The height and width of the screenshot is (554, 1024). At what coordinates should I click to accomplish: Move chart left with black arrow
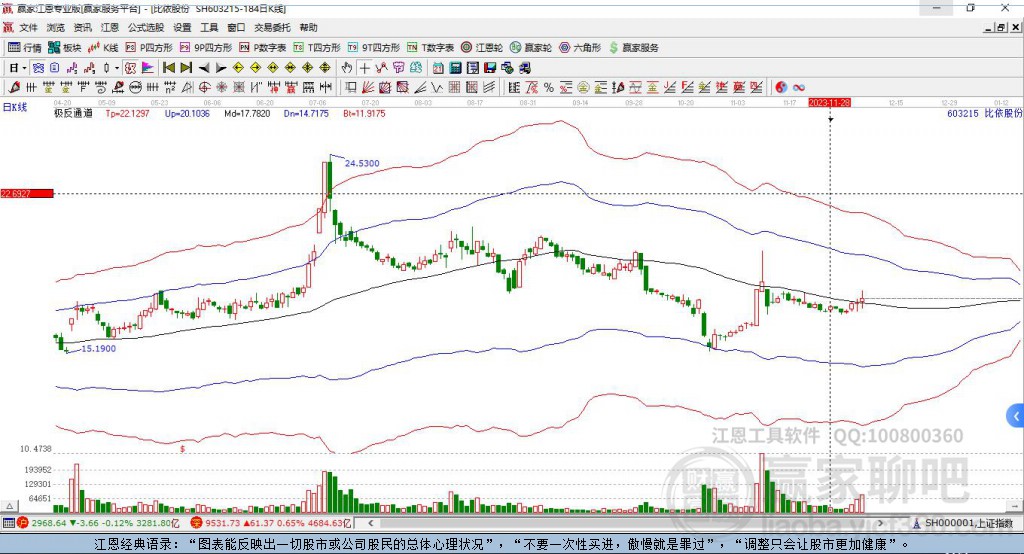tap(204, 68)
